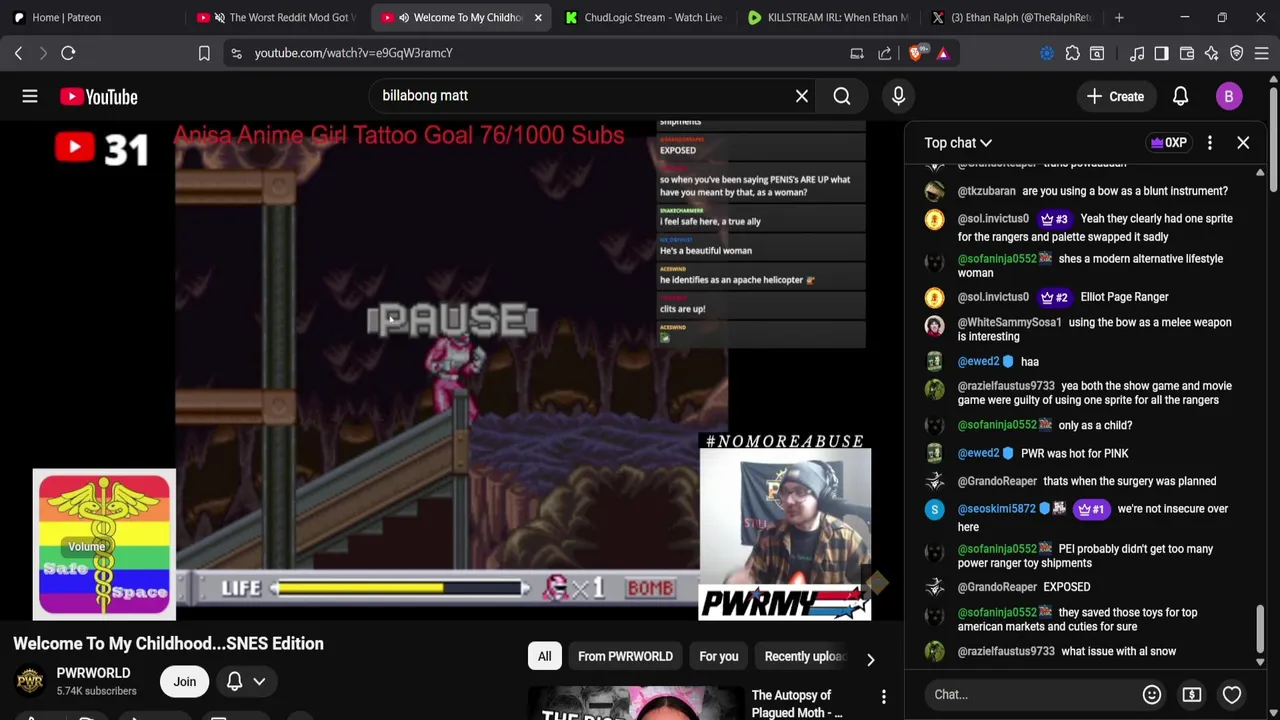The width and height of the screenshot is (1280, 720).
Task: Expand the Top chat dropdown
Action: [958, 143]
